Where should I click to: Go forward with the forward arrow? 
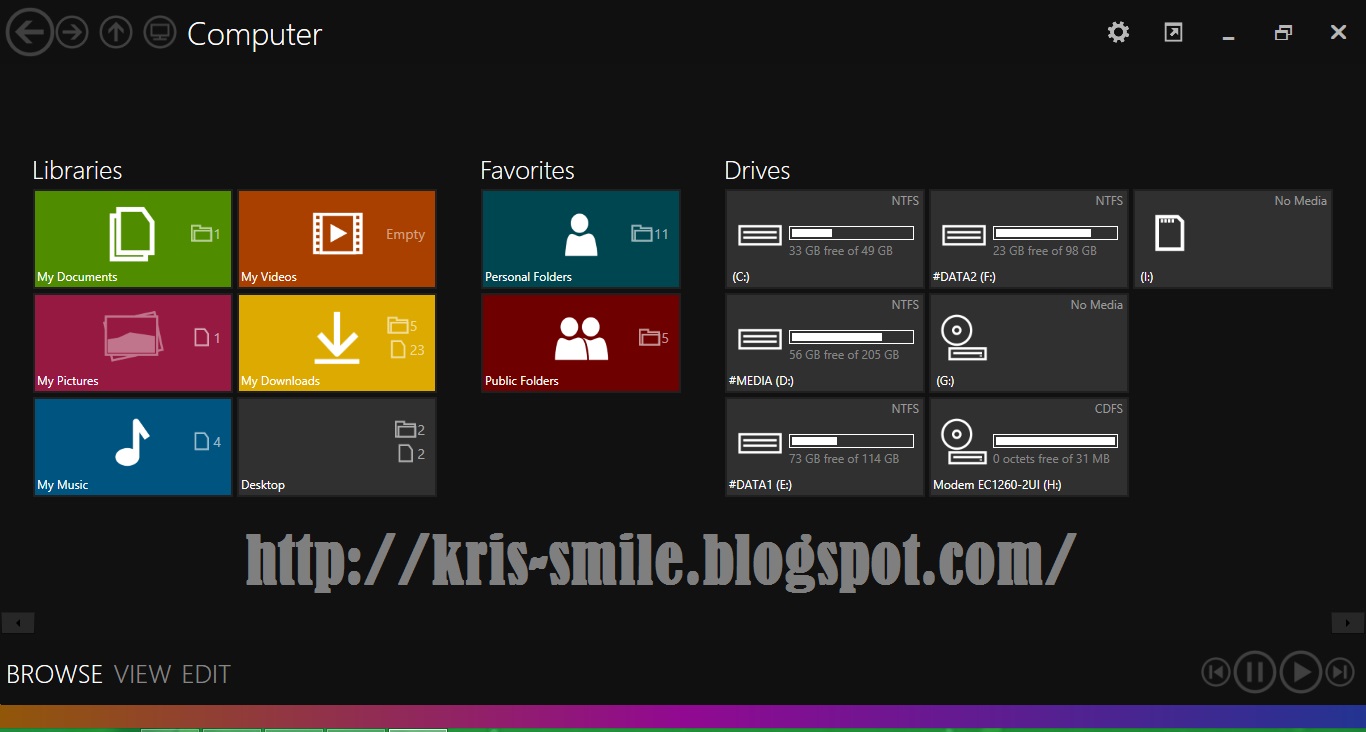click(x=72, y=32)
